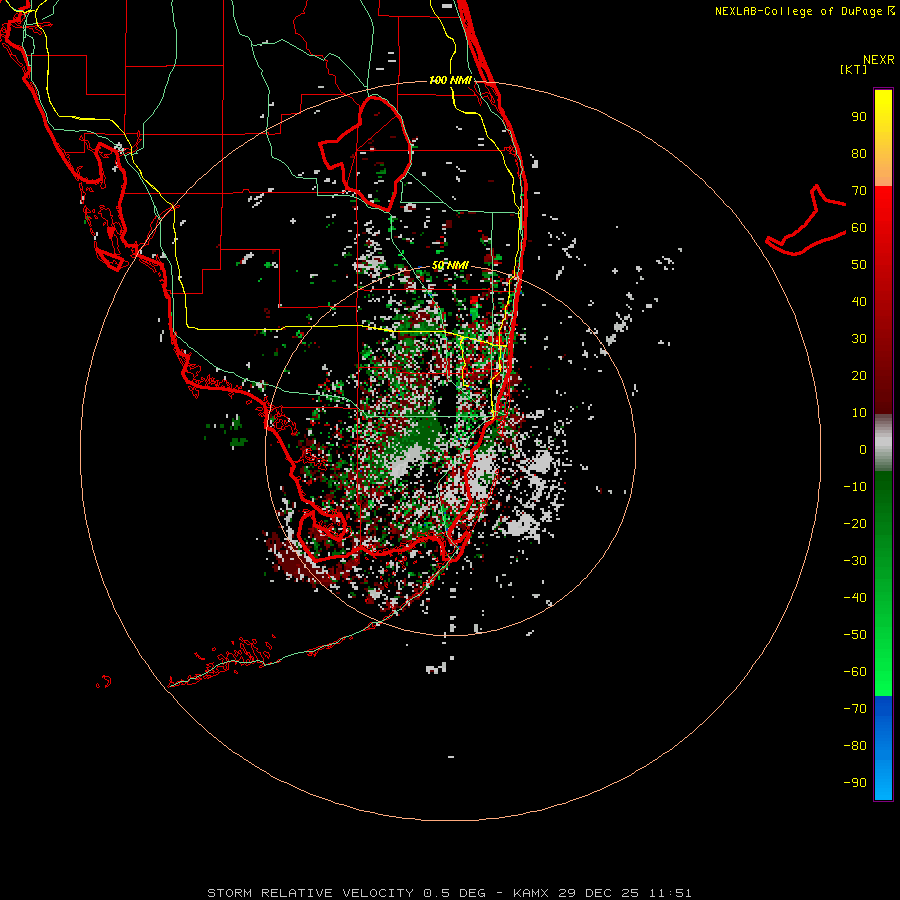The width and height of the screenshot is (900, 900).
Task: Click the KT units label above the color scale
Action: pyautogui.click(x=854, y=69)
